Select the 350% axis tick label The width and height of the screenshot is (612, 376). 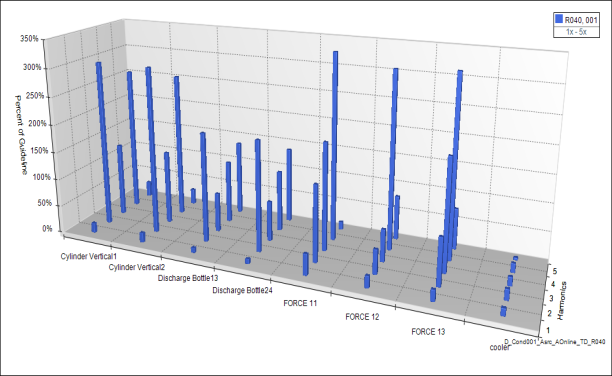[x=30, y=39]
